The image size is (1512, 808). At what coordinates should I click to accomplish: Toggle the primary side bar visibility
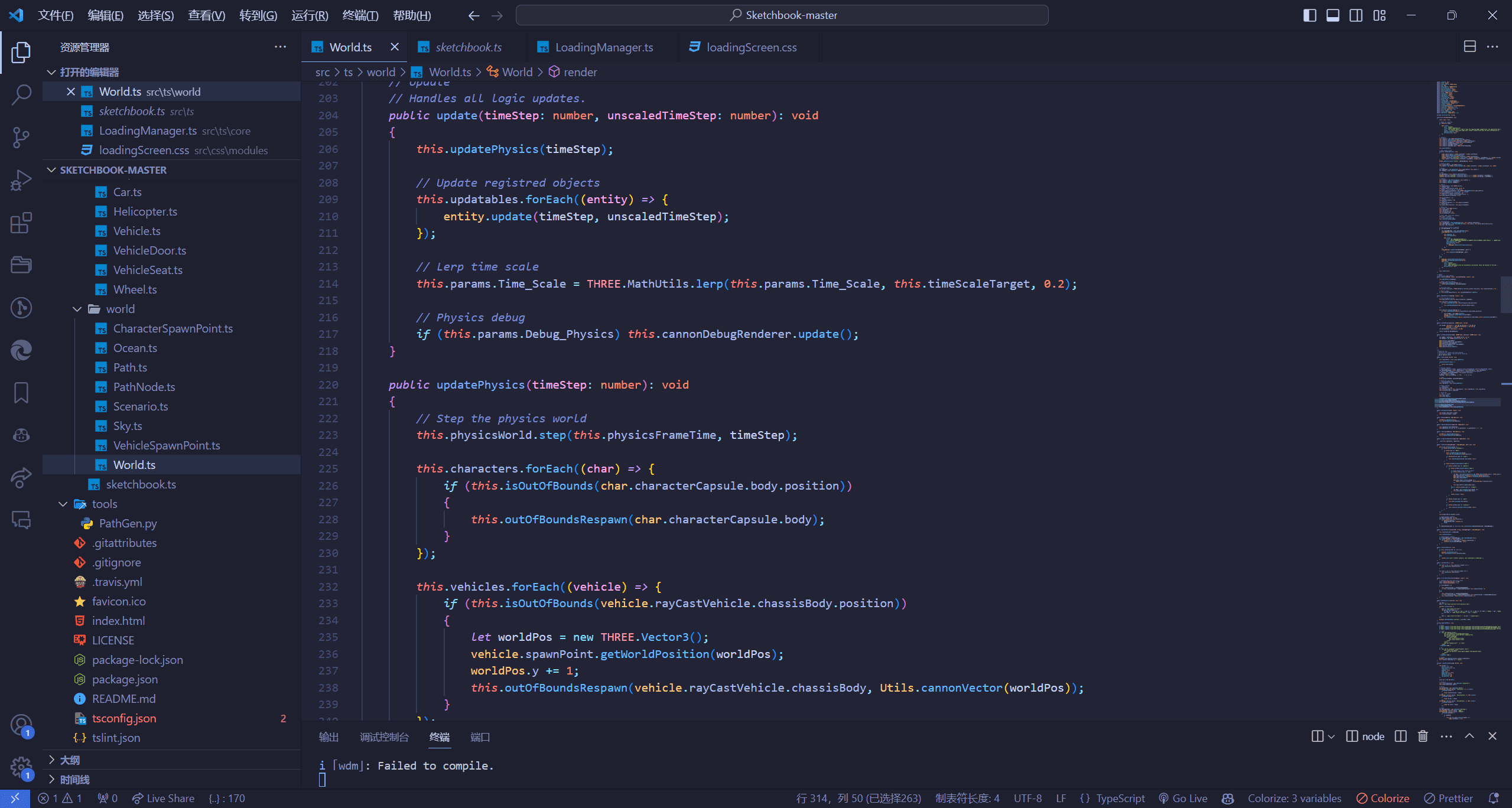[x=1309, y=15]
